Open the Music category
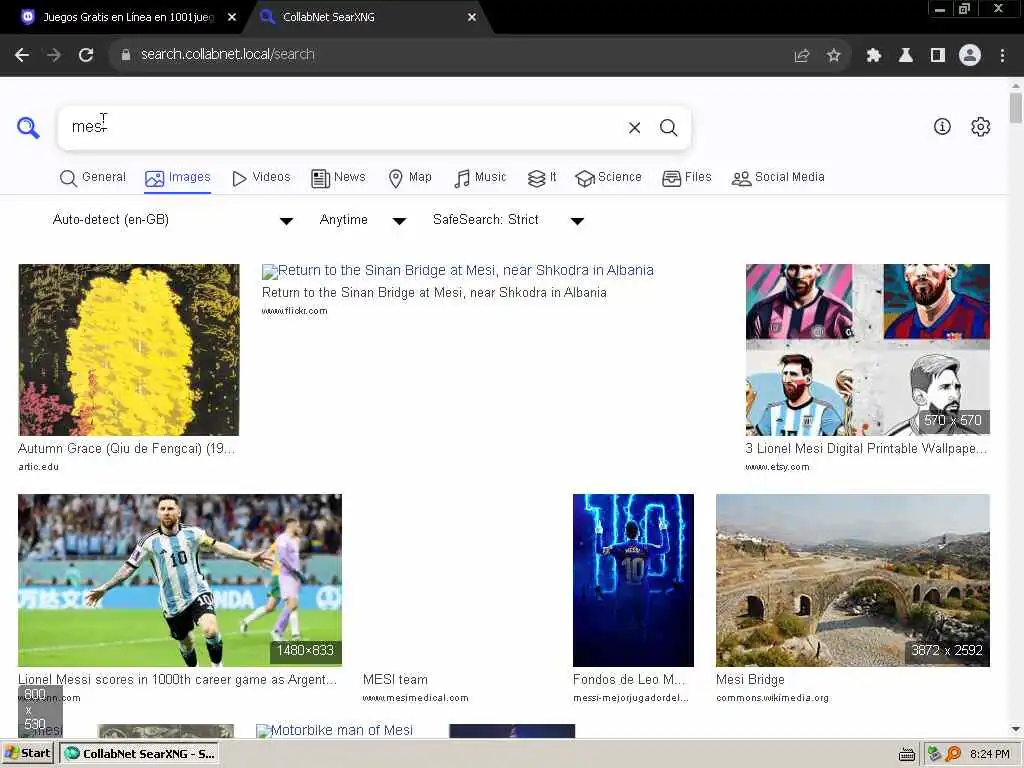 [x=480, y=178]
